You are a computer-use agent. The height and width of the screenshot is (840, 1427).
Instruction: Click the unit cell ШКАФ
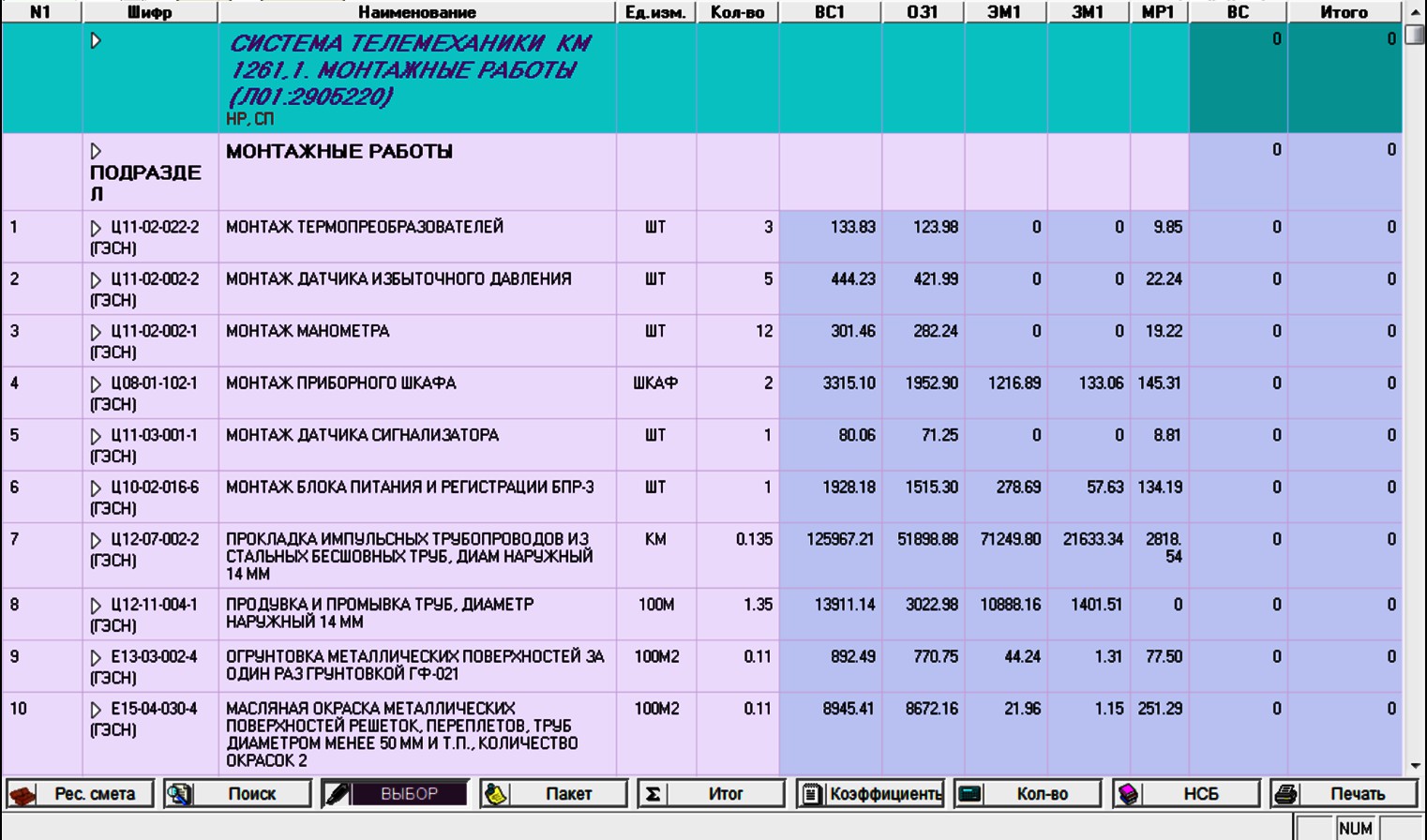(655, 382)
